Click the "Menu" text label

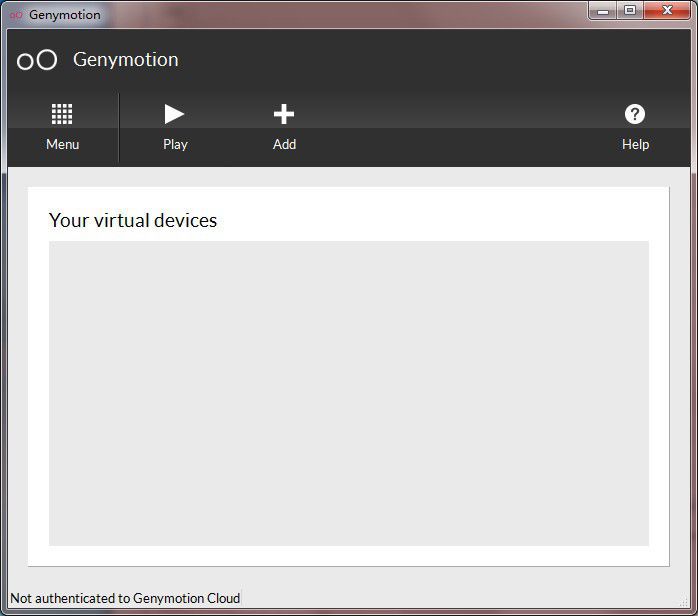tap(62, 144)
